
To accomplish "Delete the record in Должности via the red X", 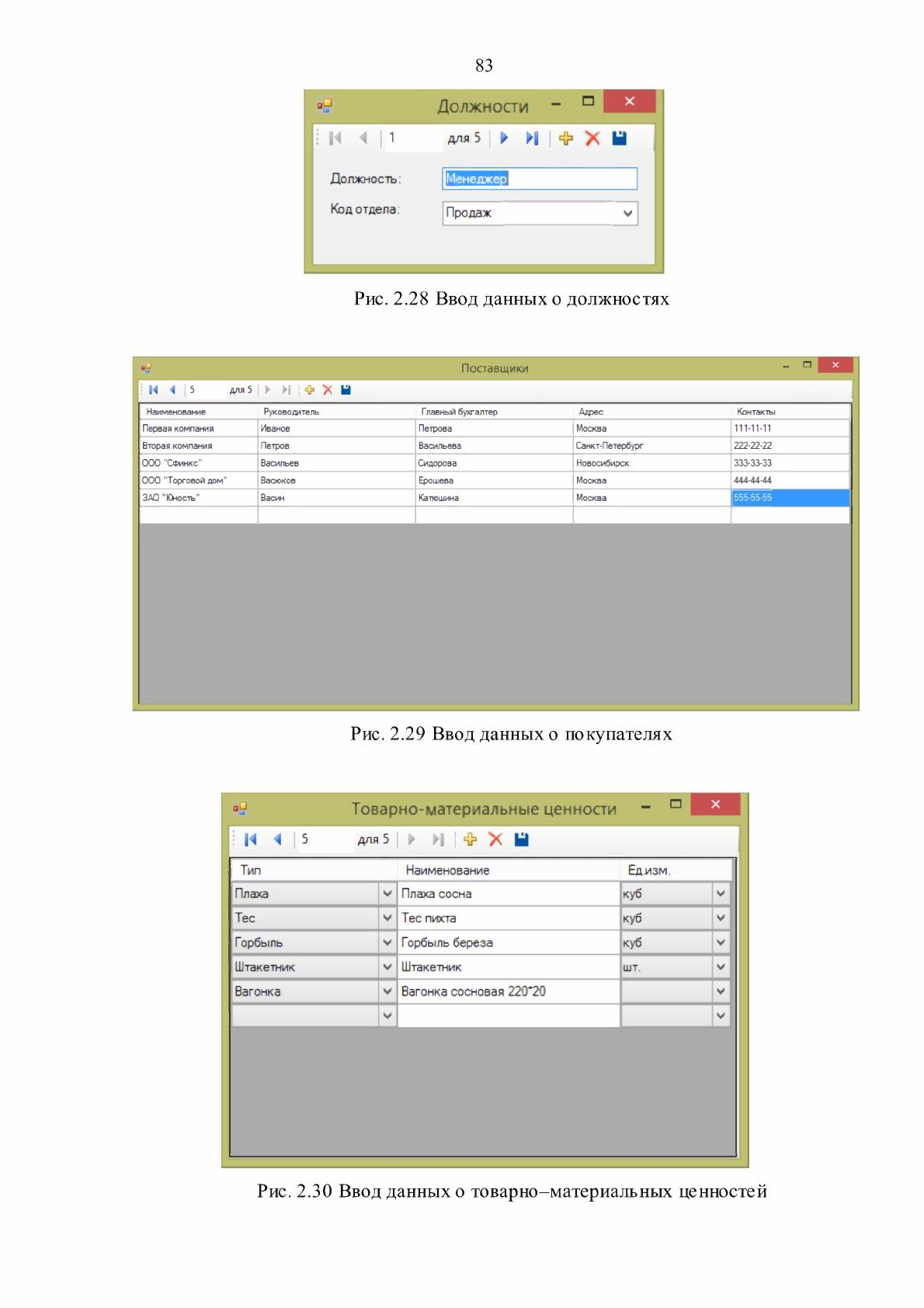I will pos(592,138).
